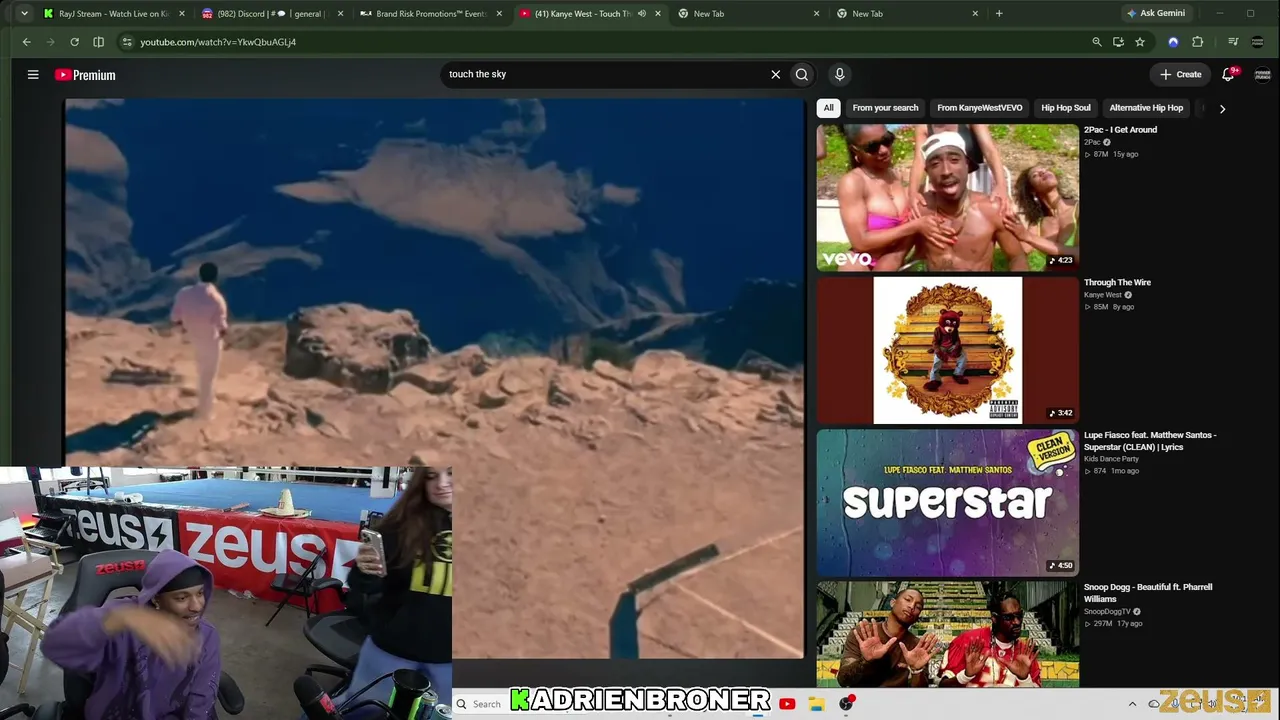Switch to the second New Tab
1280x720 pixels.
(905, 14)
